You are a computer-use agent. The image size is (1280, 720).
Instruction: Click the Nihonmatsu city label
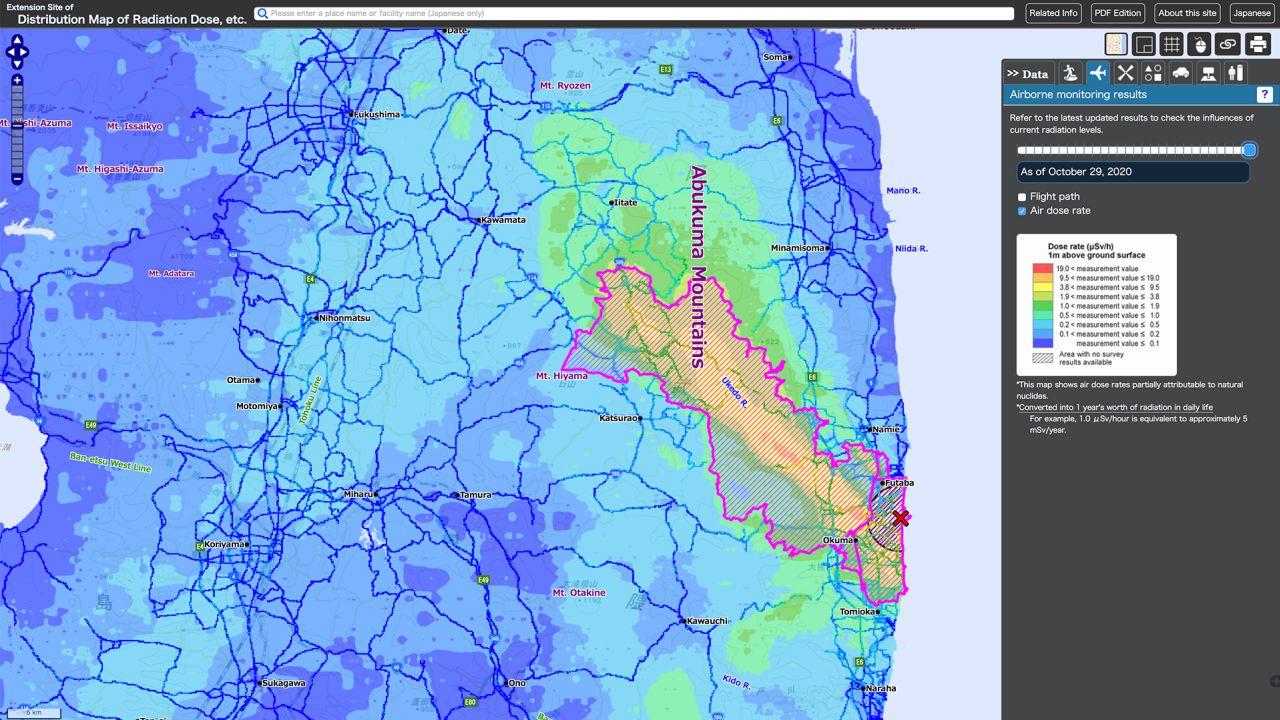coord(345,318)
